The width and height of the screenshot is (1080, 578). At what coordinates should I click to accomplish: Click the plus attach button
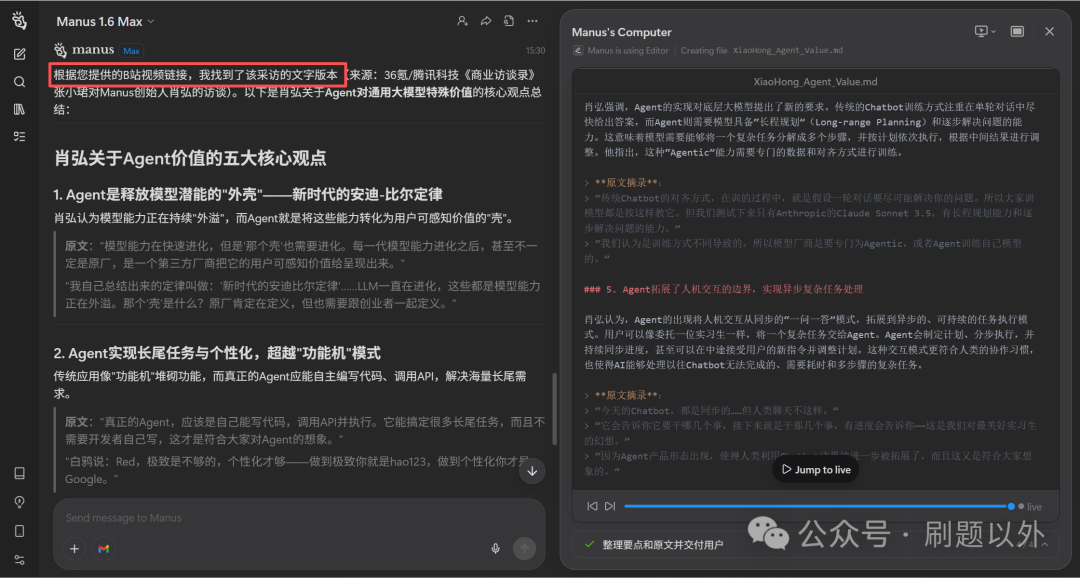pyautogui.click(x=74, y=548)
